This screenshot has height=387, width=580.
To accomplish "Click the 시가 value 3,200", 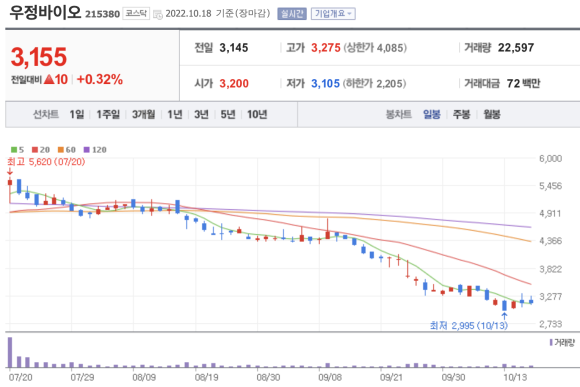I will click(x=234, y=84).
